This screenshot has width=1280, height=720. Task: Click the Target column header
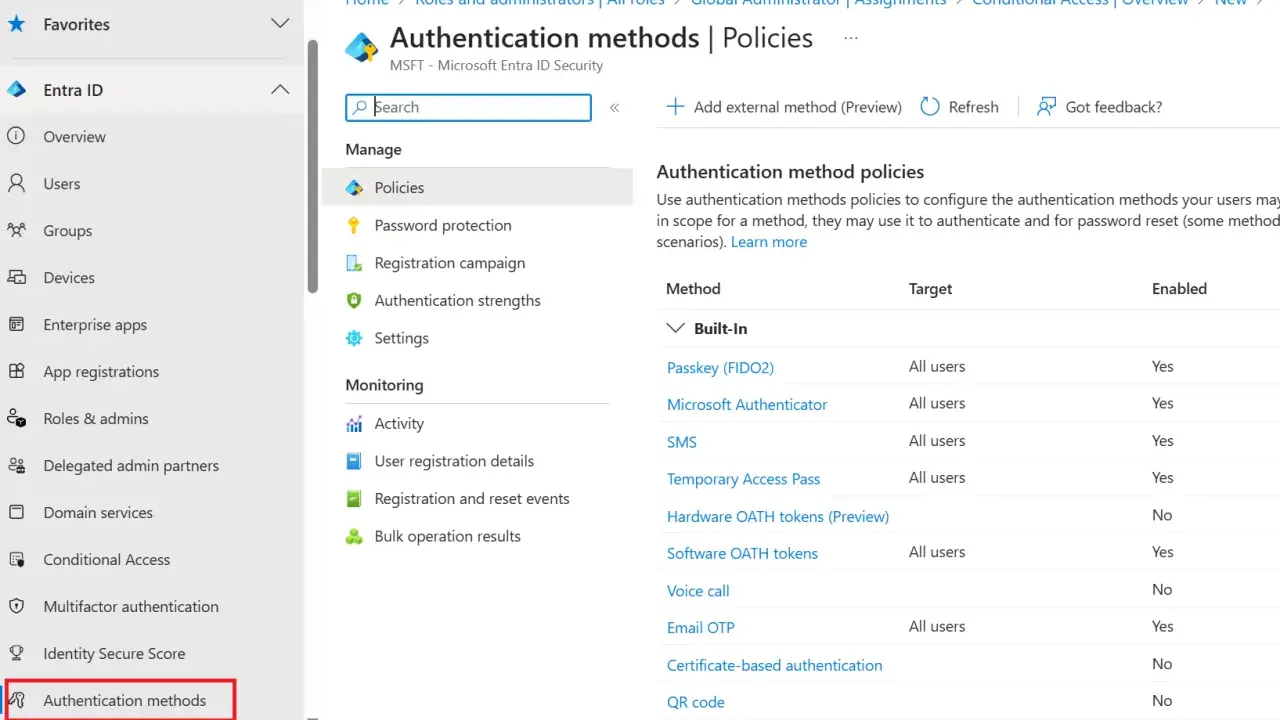930,289
